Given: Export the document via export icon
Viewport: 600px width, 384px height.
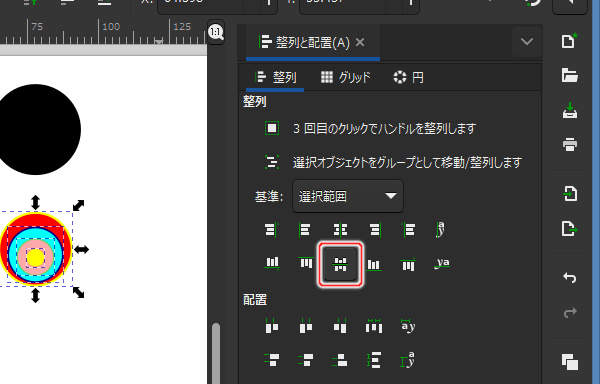Looking at the screenshot, I should tap(569, 229).
